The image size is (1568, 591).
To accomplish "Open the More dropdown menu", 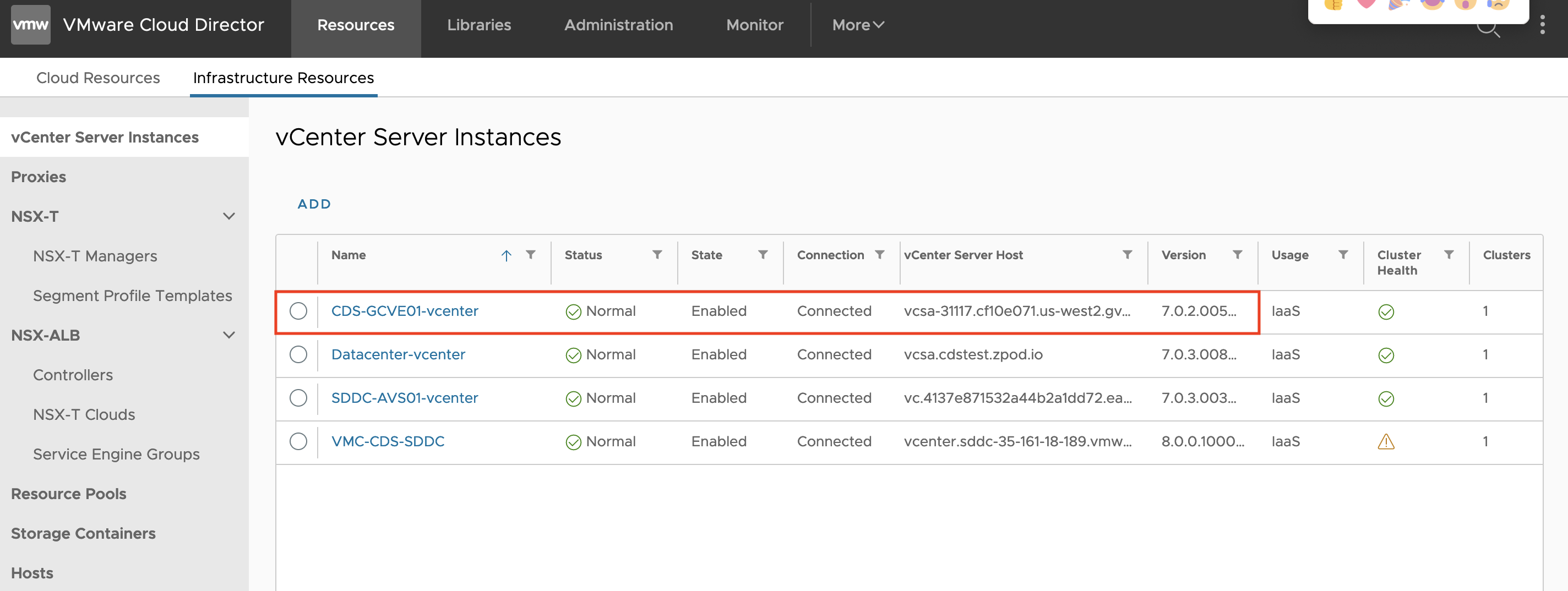I will point(857,25).
